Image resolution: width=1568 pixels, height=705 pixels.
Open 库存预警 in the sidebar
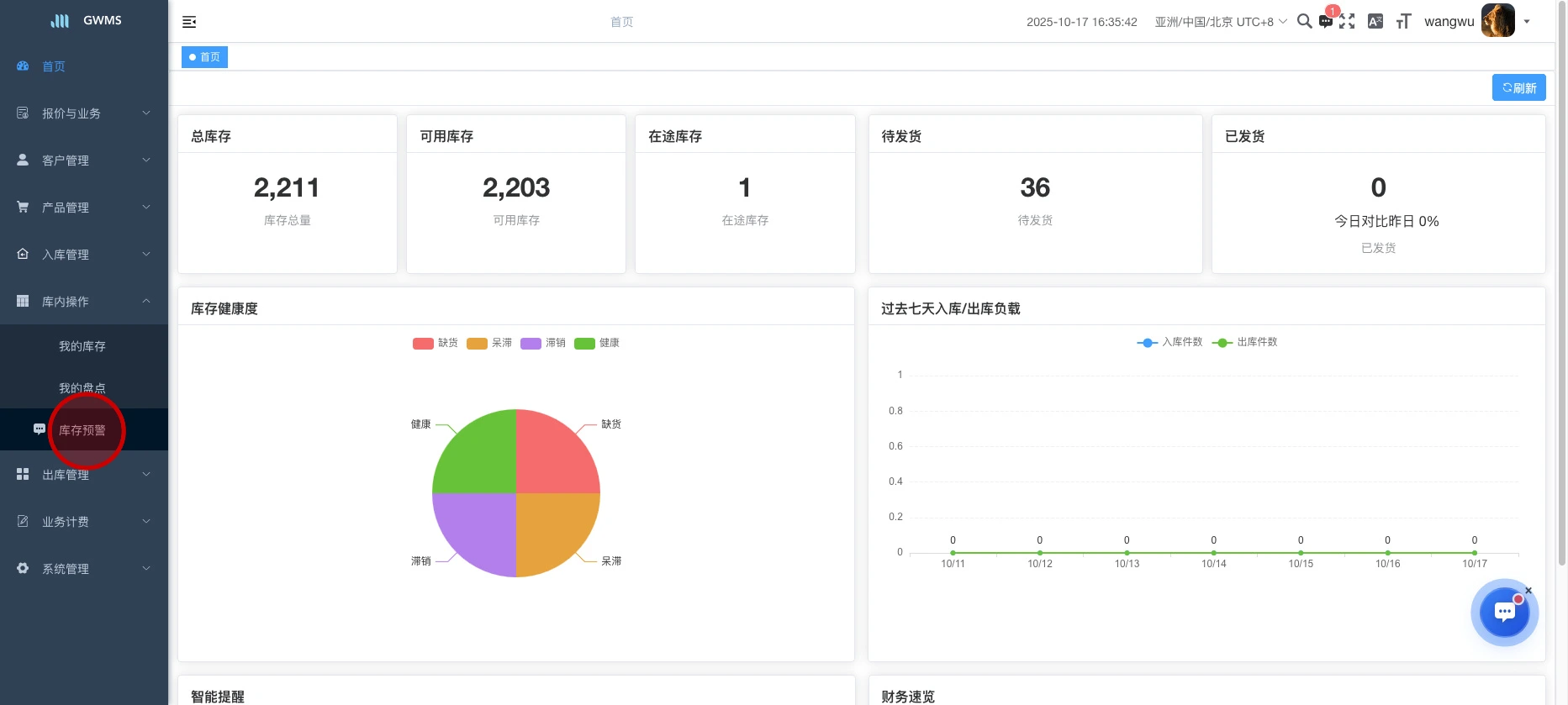click(82, 430)
